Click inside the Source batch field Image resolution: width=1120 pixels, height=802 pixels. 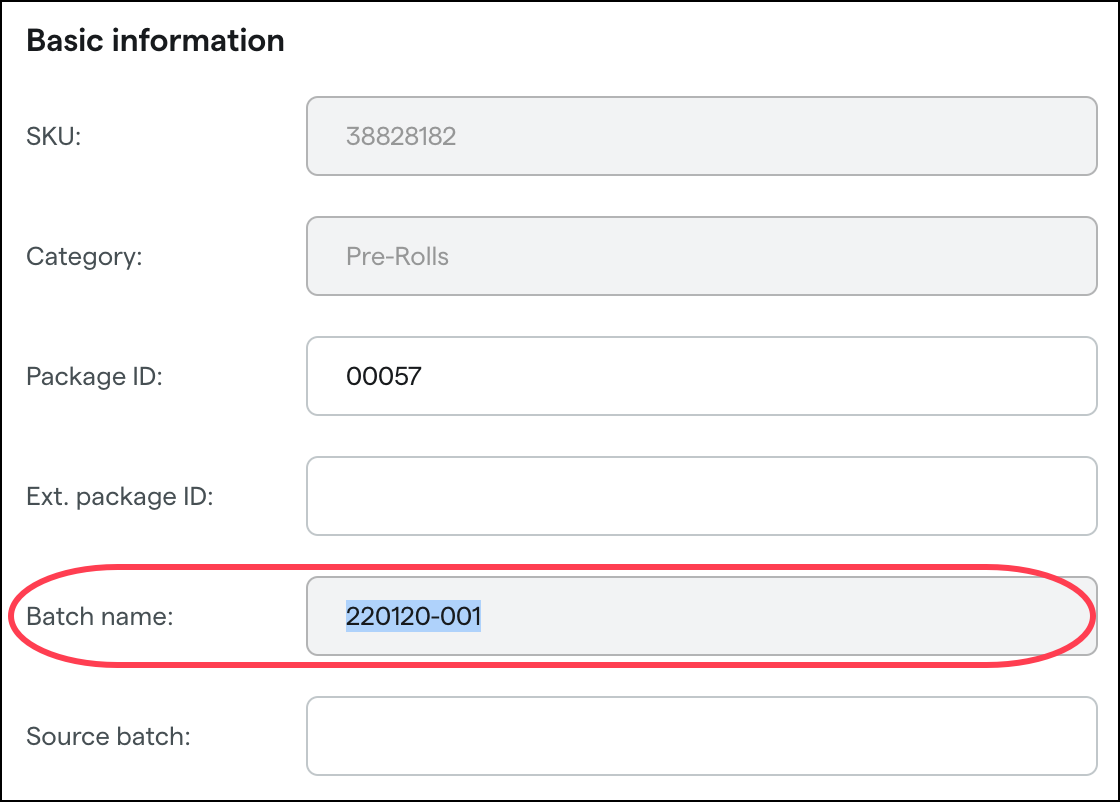coord(700,736)
